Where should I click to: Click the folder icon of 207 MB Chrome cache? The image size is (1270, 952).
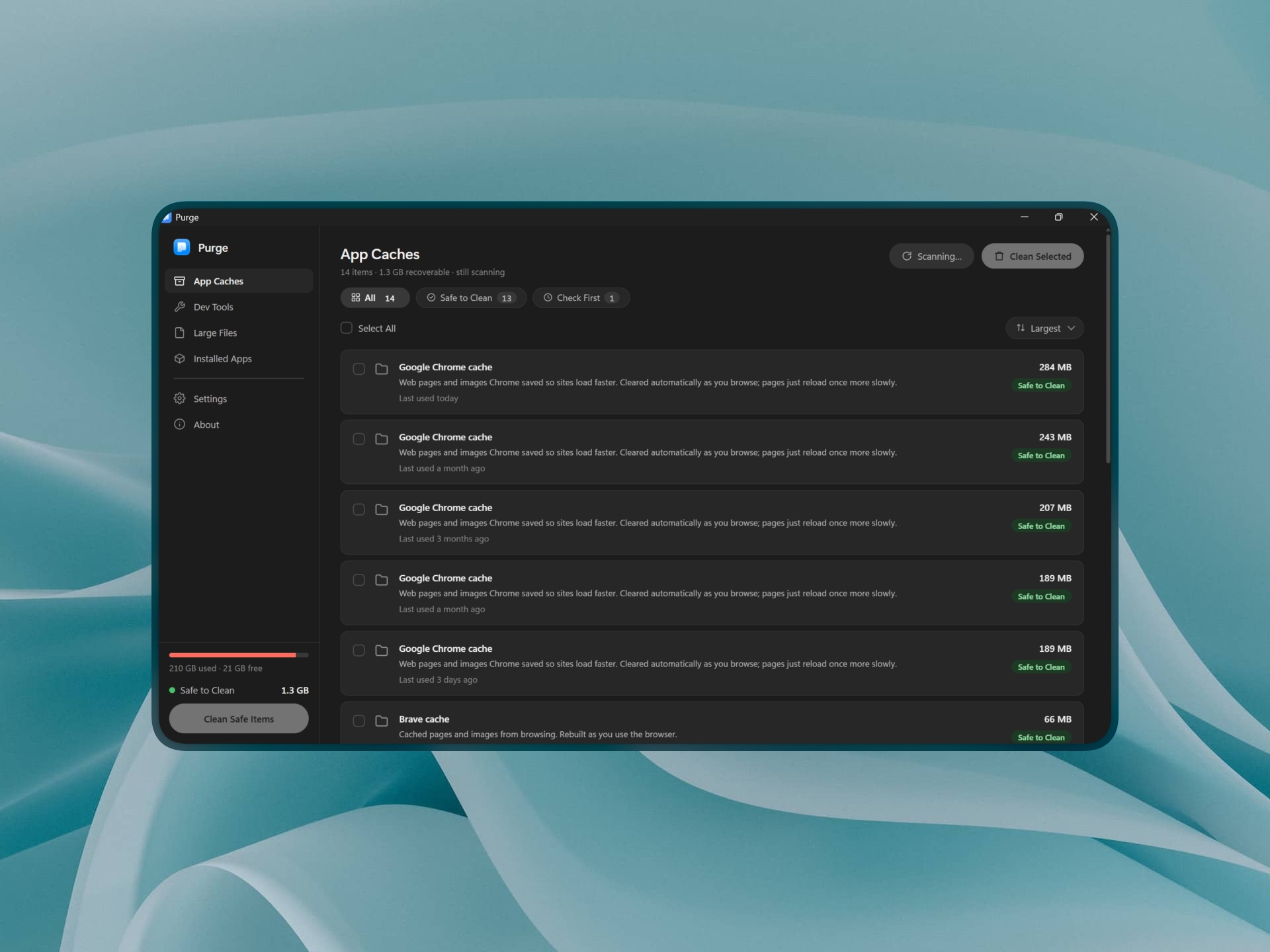coord(382,510)
